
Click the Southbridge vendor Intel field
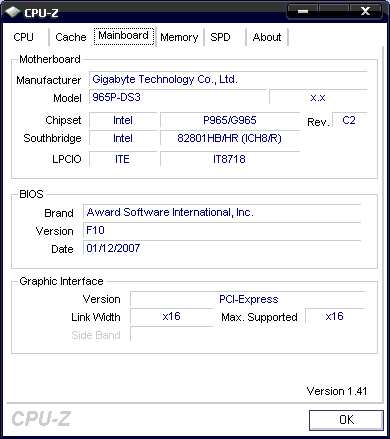123,138
